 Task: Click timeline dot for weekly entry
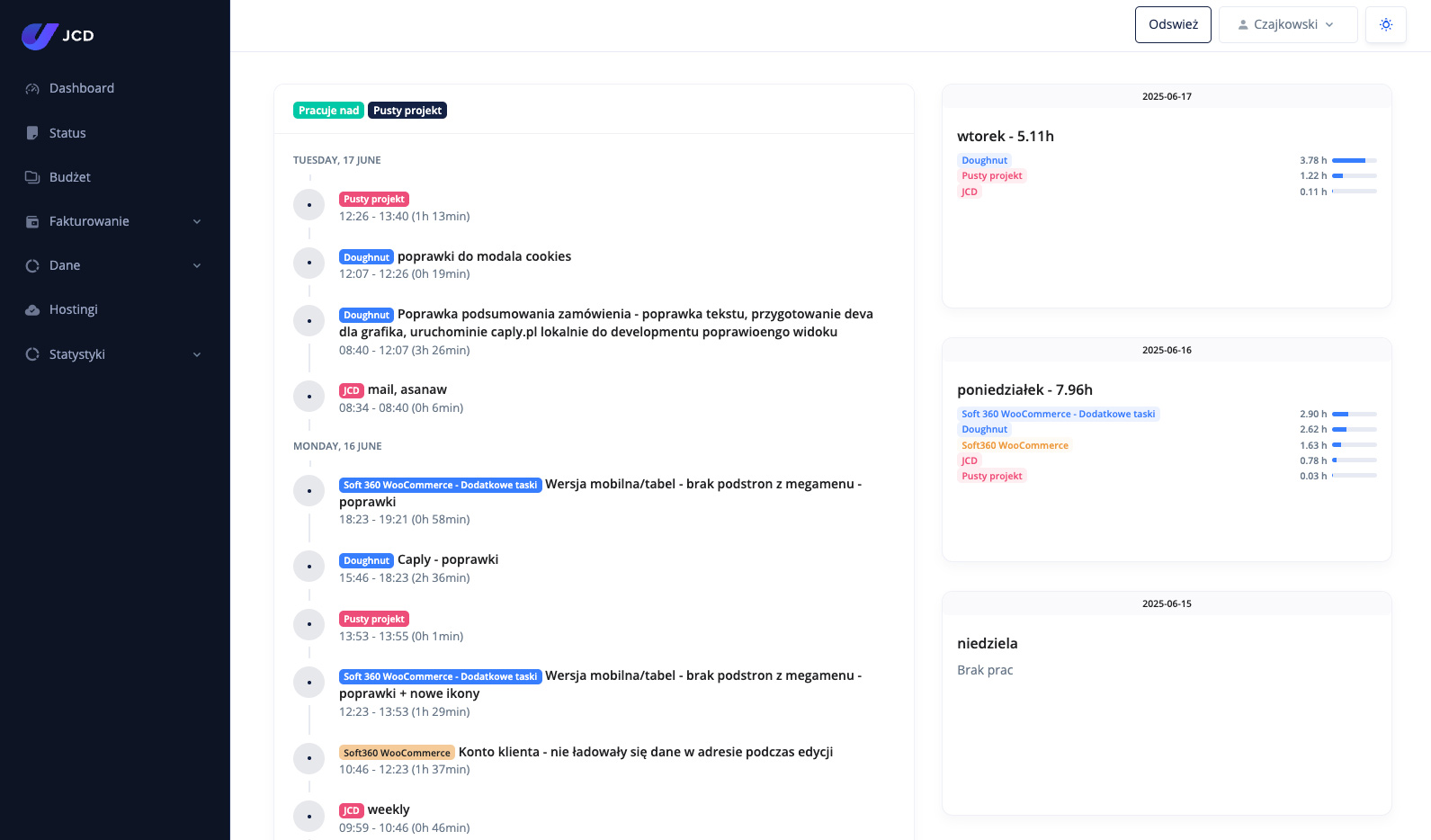(309, 817)
